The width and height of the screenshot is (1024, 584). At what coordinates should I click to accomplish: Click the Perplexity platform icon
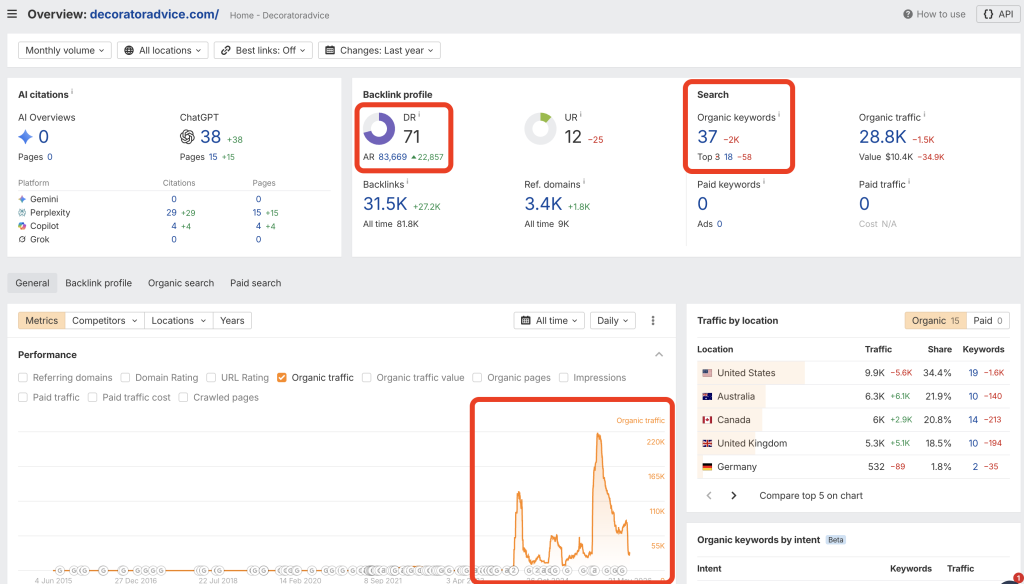coord(22,212)
